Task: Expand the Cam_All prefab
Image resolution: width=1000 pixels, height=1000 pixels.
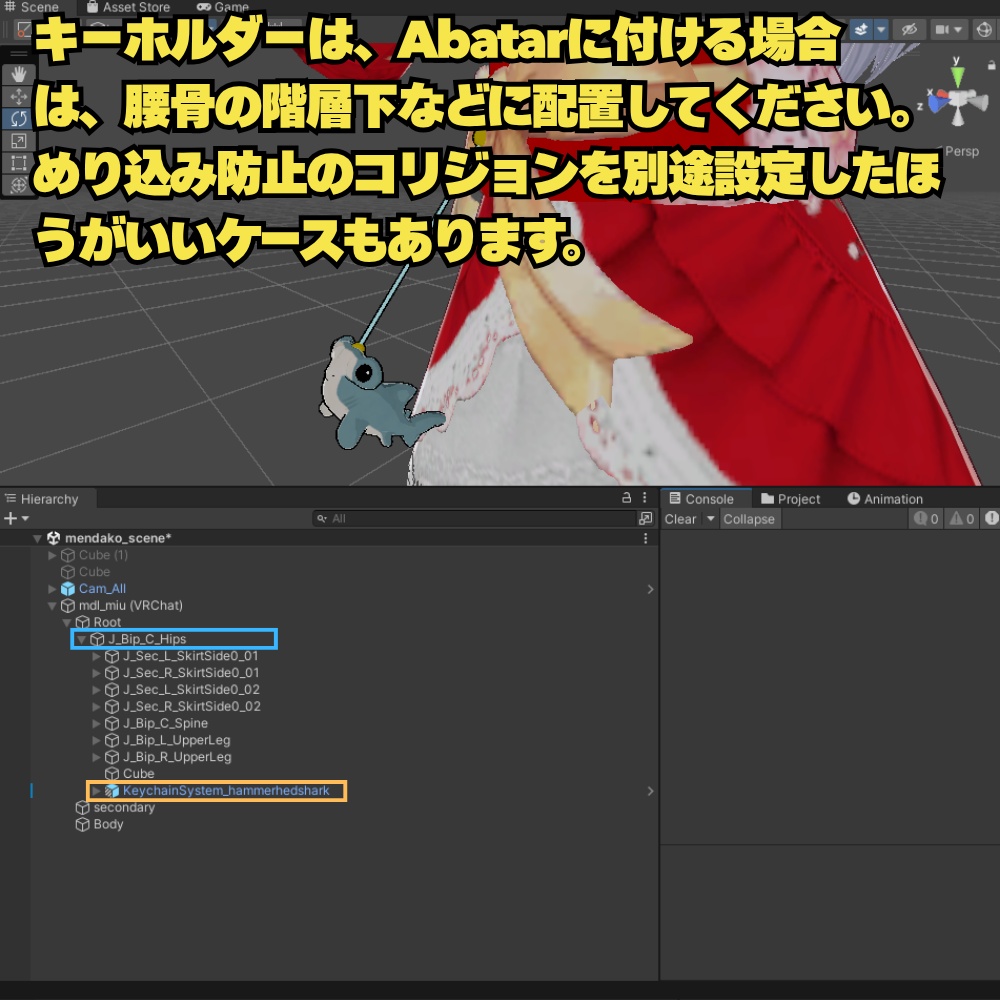Action: pyautogui.click(x=52, y=589)
